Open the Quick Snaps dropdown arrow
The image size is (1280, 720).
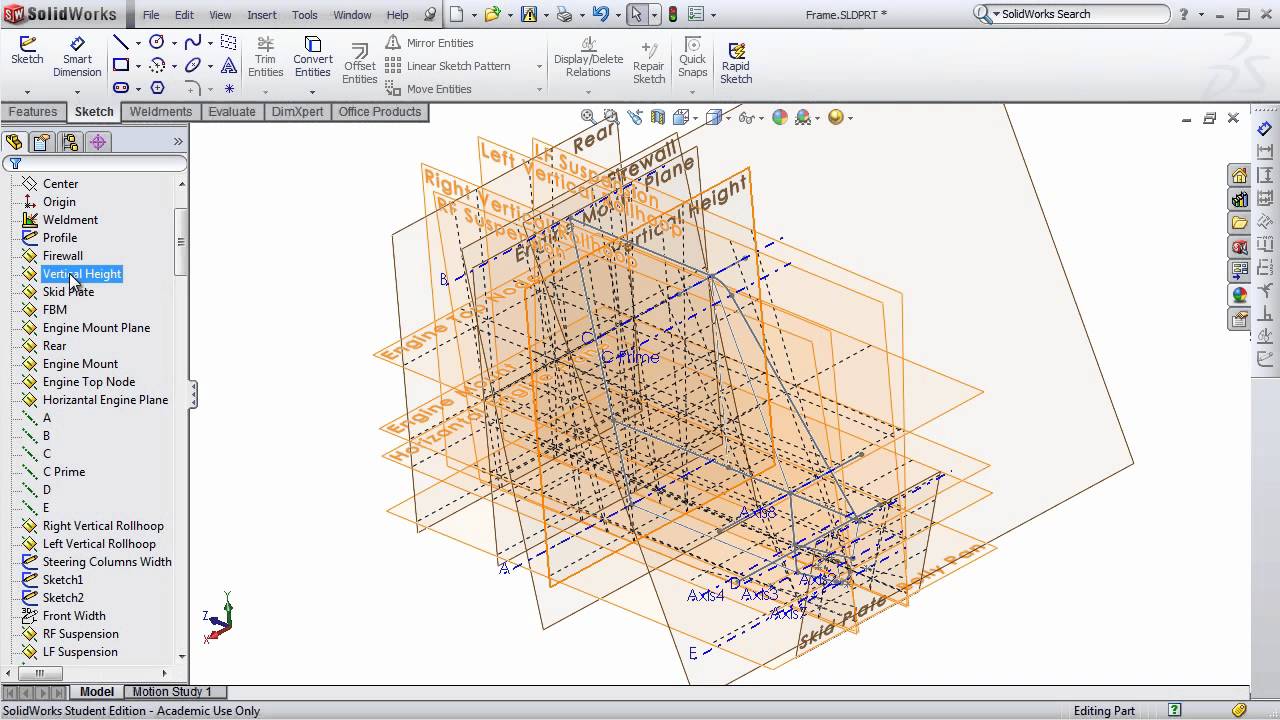[692, 91]
